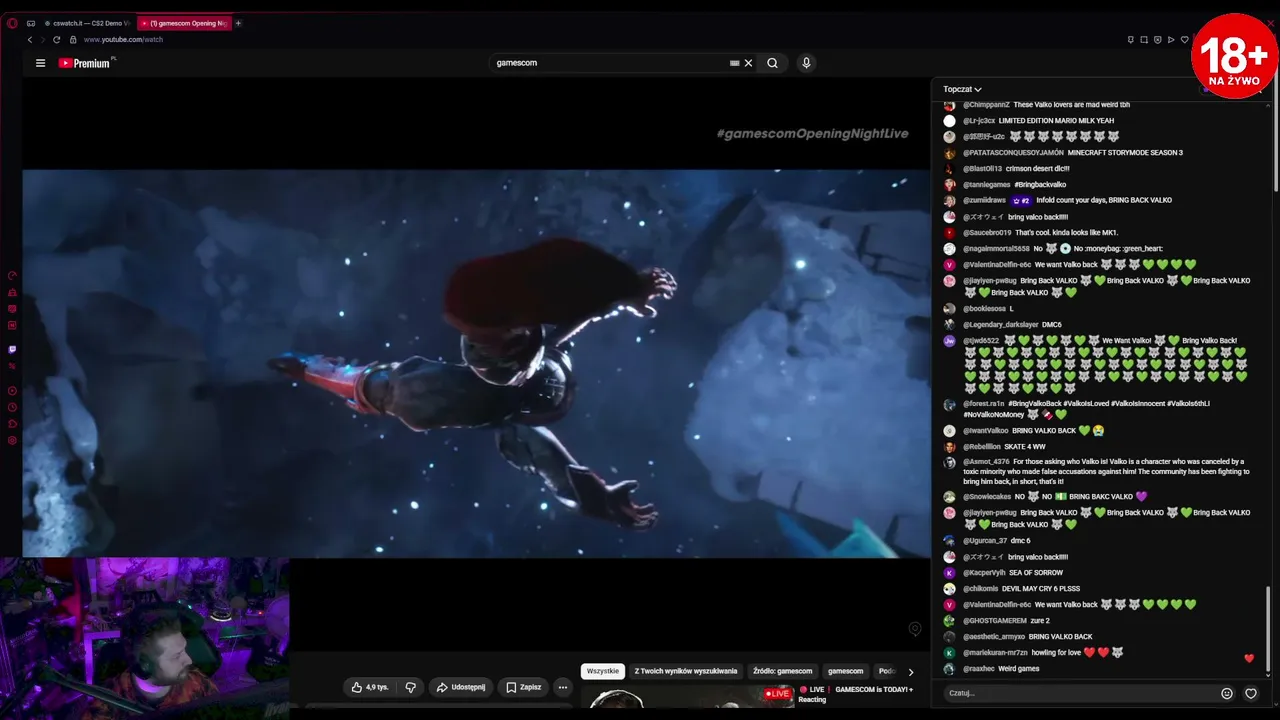Click chat message "Weird games"
Image resolution: width=1280 pixels, height=720 pixels.
1019,669
